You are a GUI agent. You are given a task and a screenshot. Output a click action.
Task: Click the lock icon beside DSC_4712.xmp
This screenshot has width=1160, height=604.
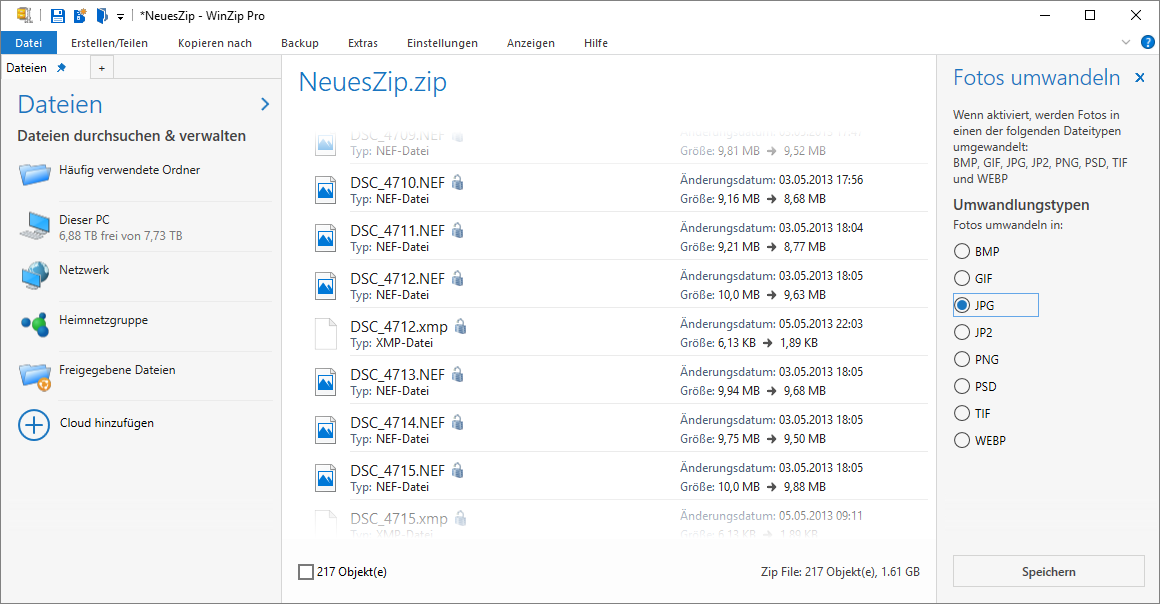(x=461, y=326)
